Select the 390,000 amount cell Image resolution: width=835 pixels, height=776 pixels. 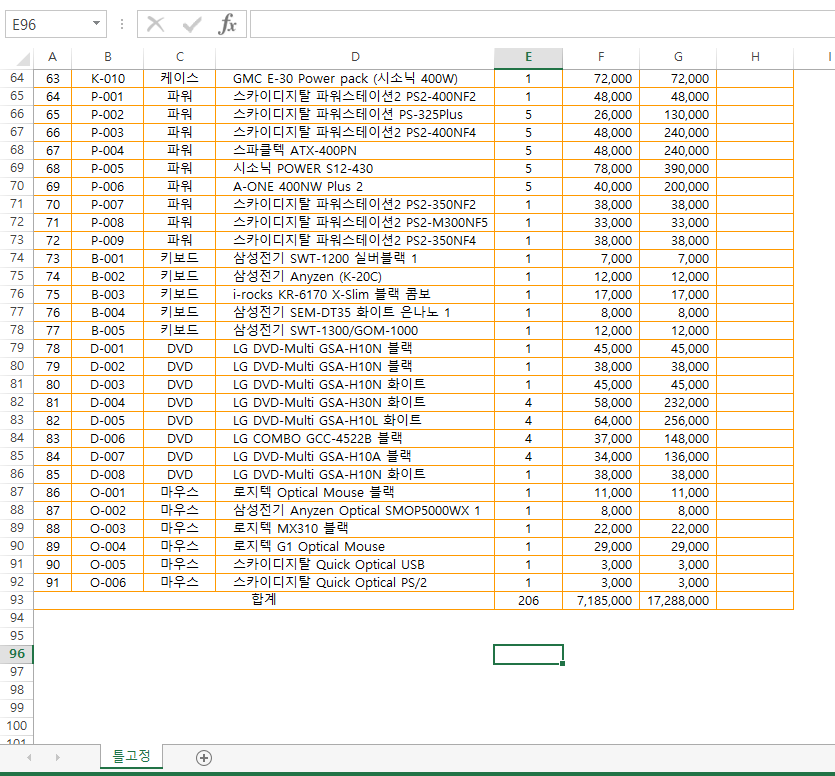(x=678, y=169)
